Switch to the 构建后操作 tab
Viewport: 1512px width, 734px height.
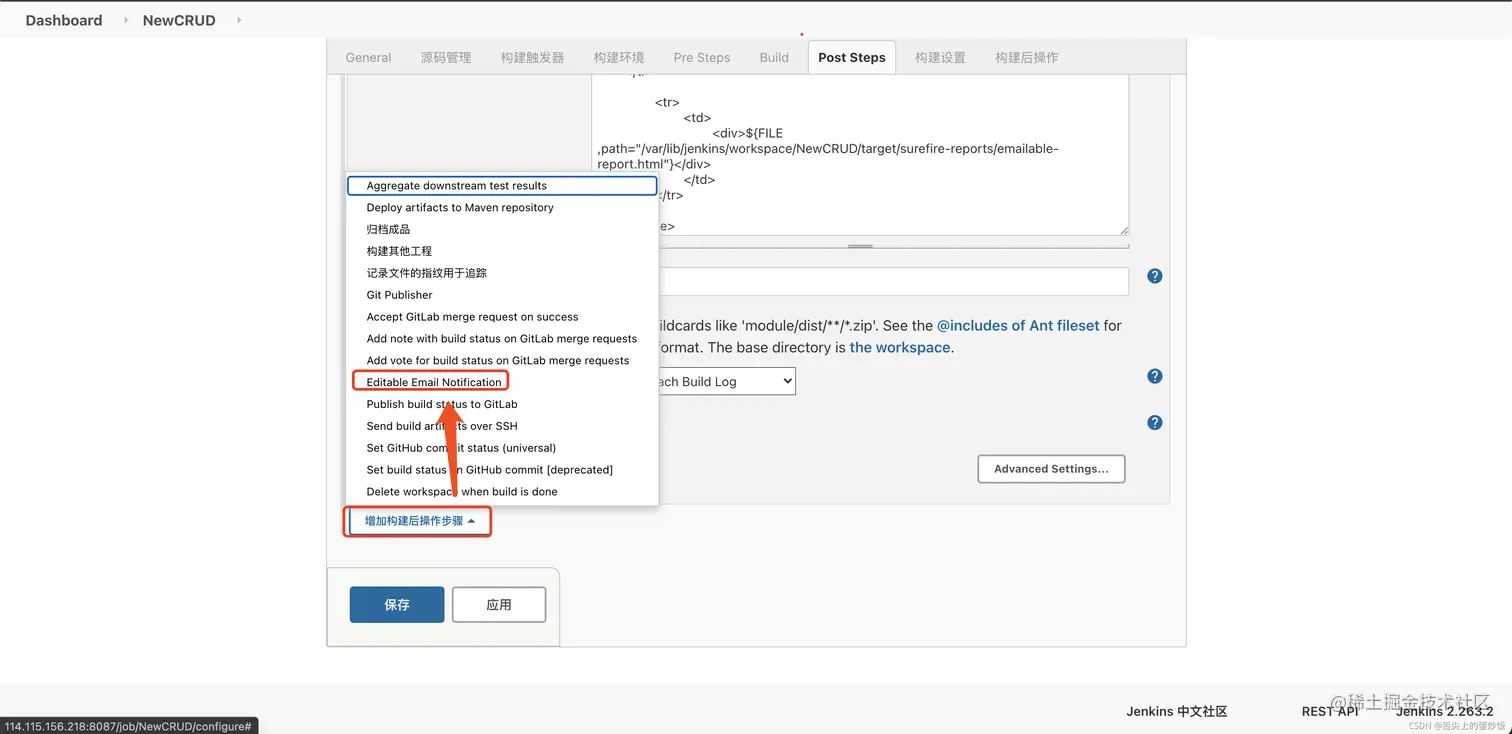[1026, 57]
